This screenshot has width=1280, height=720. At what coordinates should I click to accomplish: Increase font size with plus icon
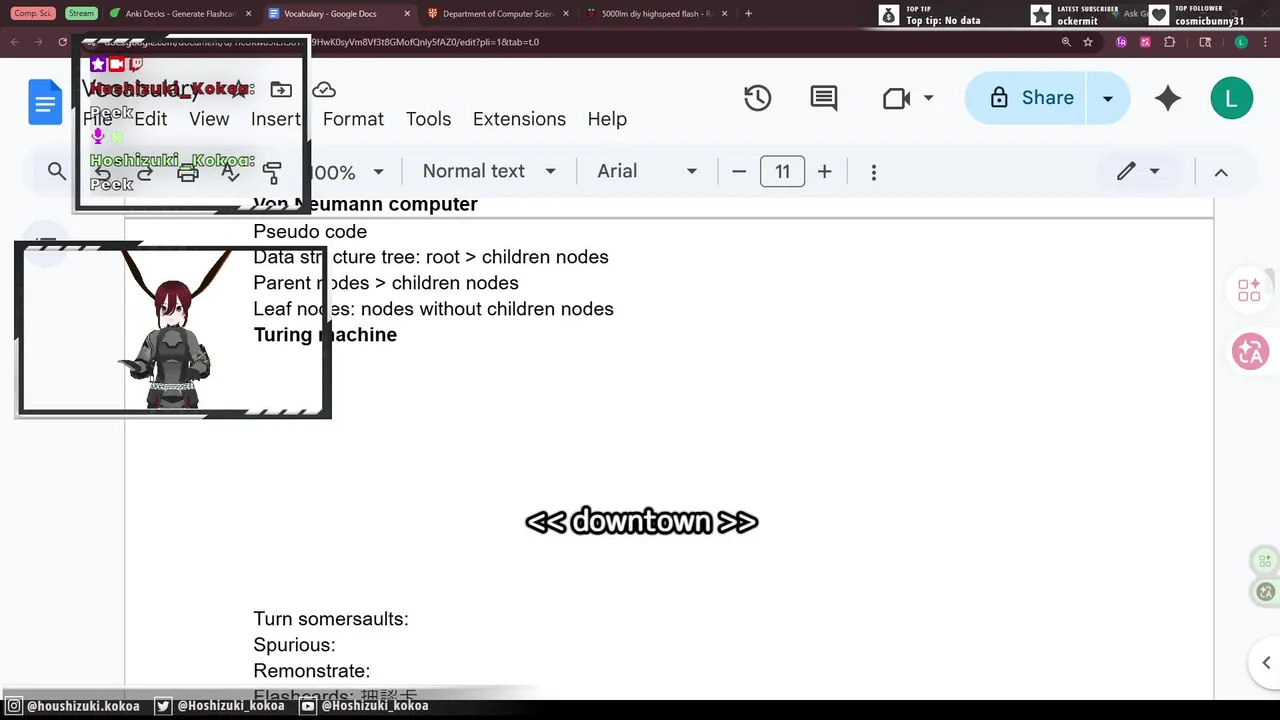pyautogui.click(x=824, y=172)
